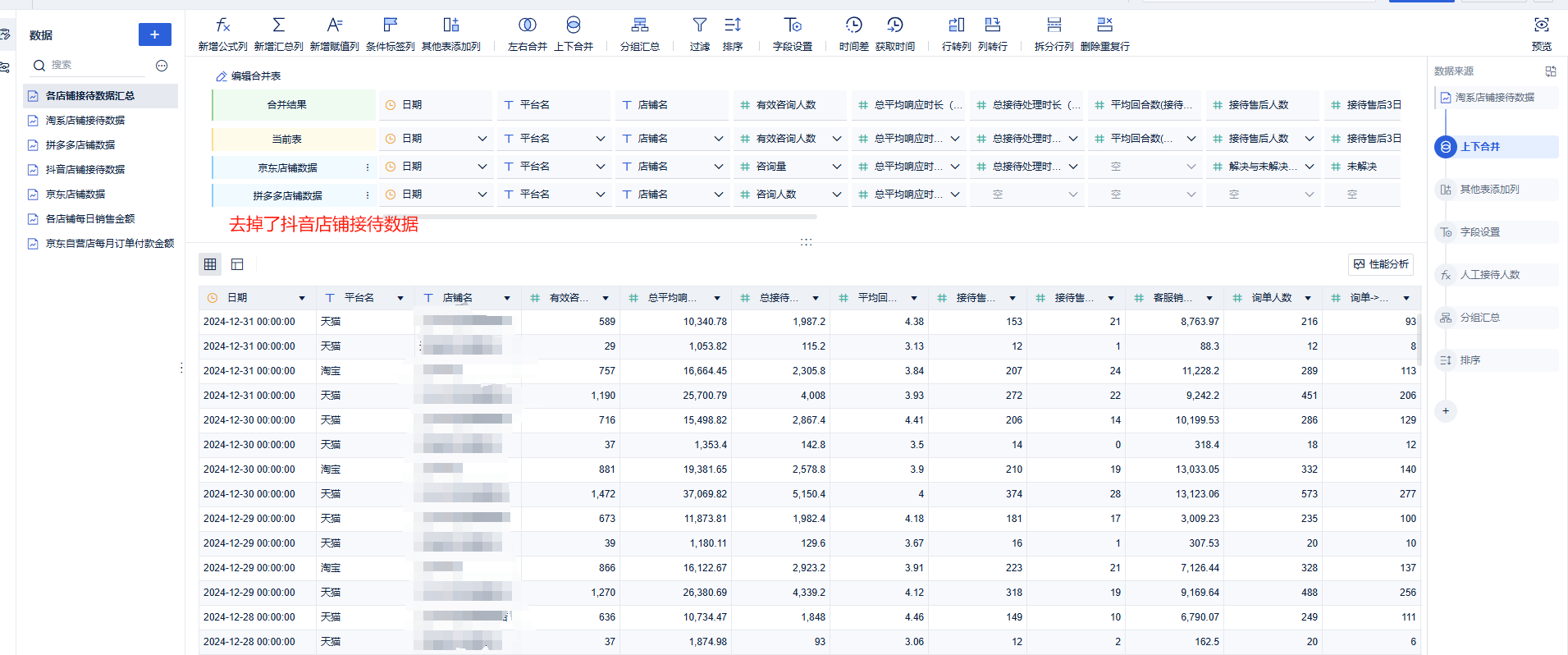Click the blue plus add data button

click(x=155, y=34)
